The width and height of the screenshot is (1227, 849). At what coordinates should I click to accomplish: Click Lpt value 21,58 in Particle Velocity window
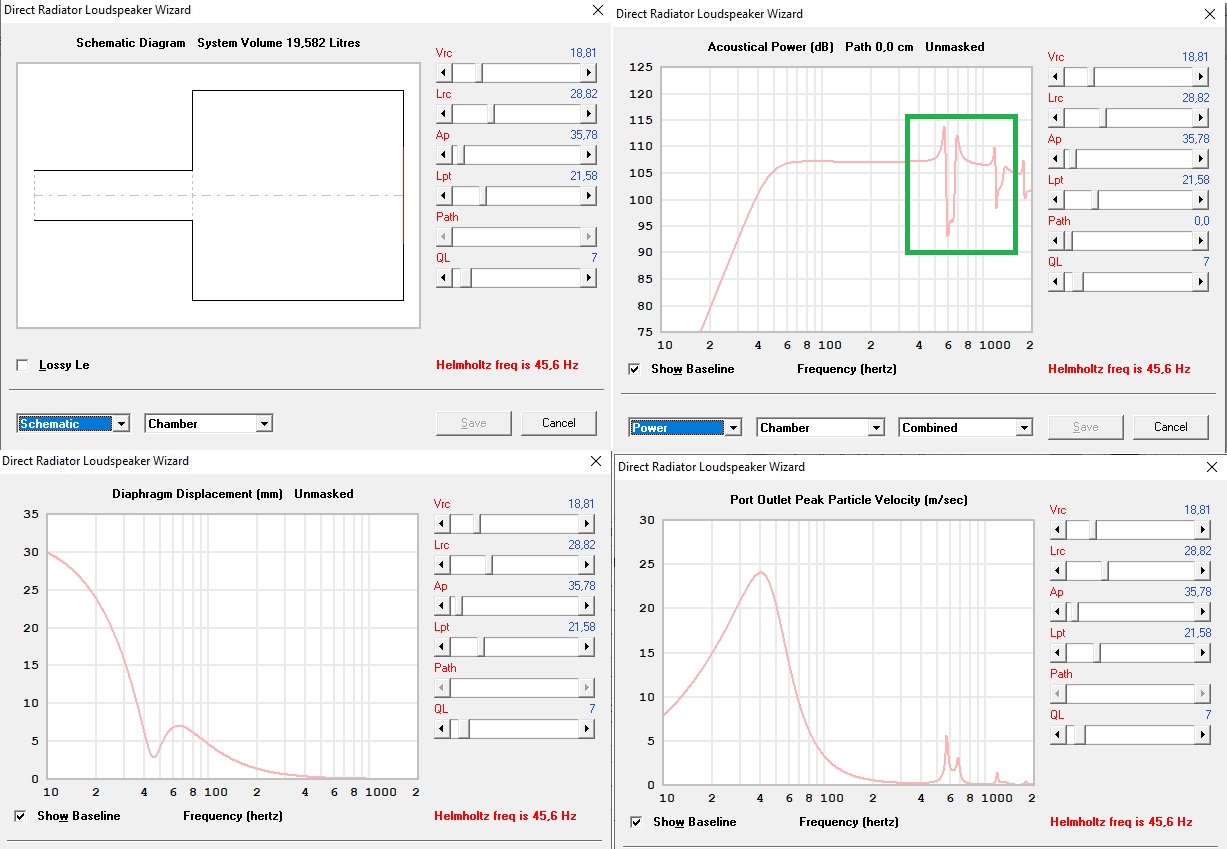1197,633
